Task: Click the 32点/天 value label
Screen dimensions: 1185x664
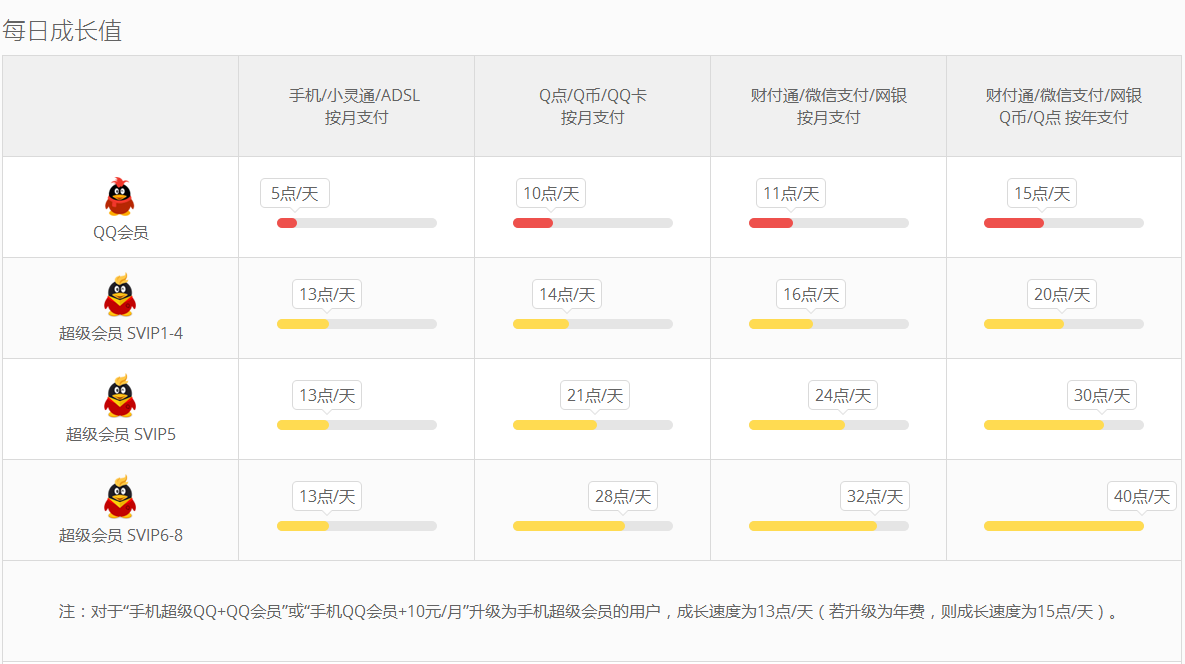Action: (875, 496)
